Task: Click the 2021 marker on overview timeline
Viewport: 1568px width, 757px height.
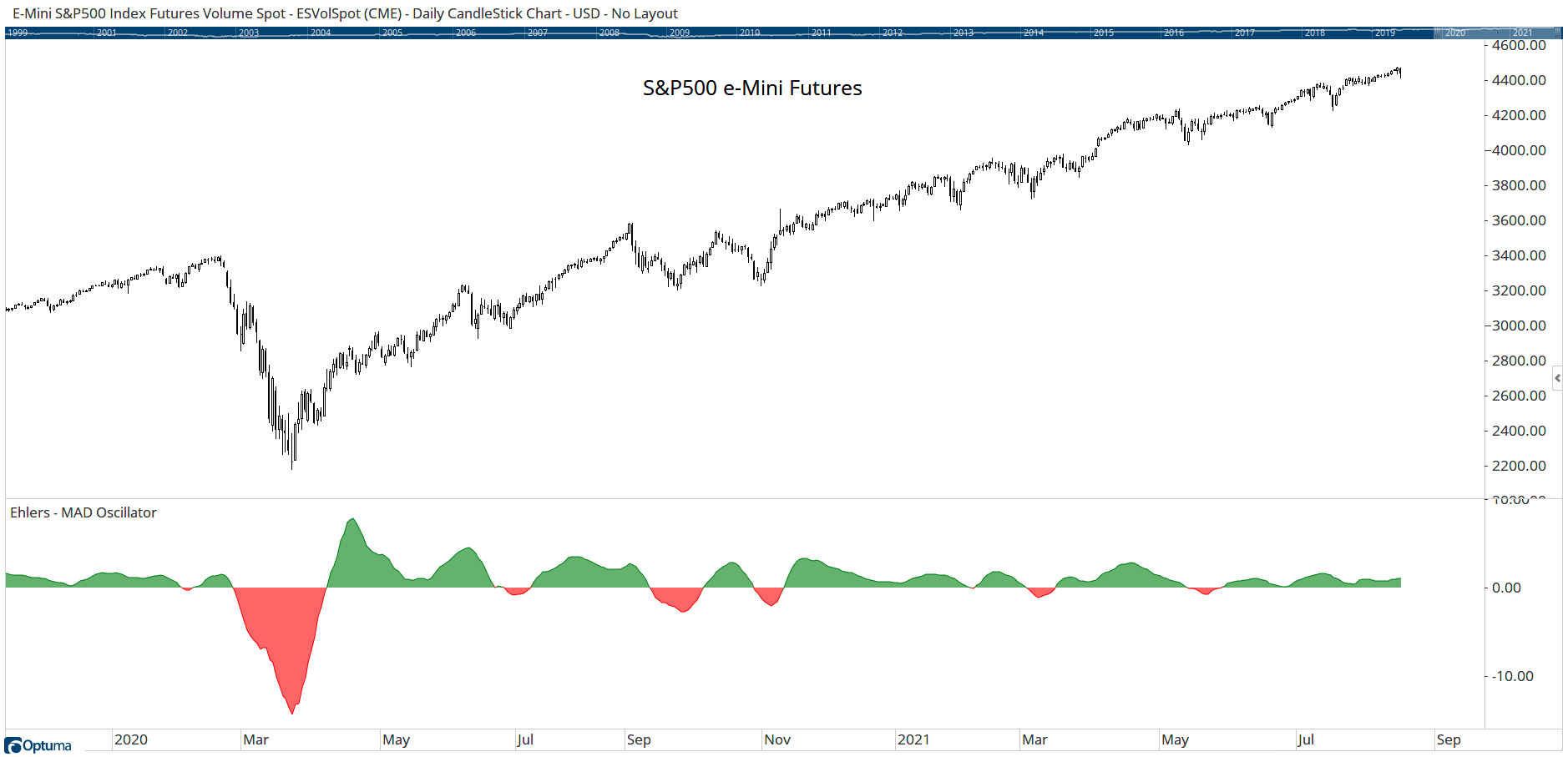Action: click(x=1523, y=33)
